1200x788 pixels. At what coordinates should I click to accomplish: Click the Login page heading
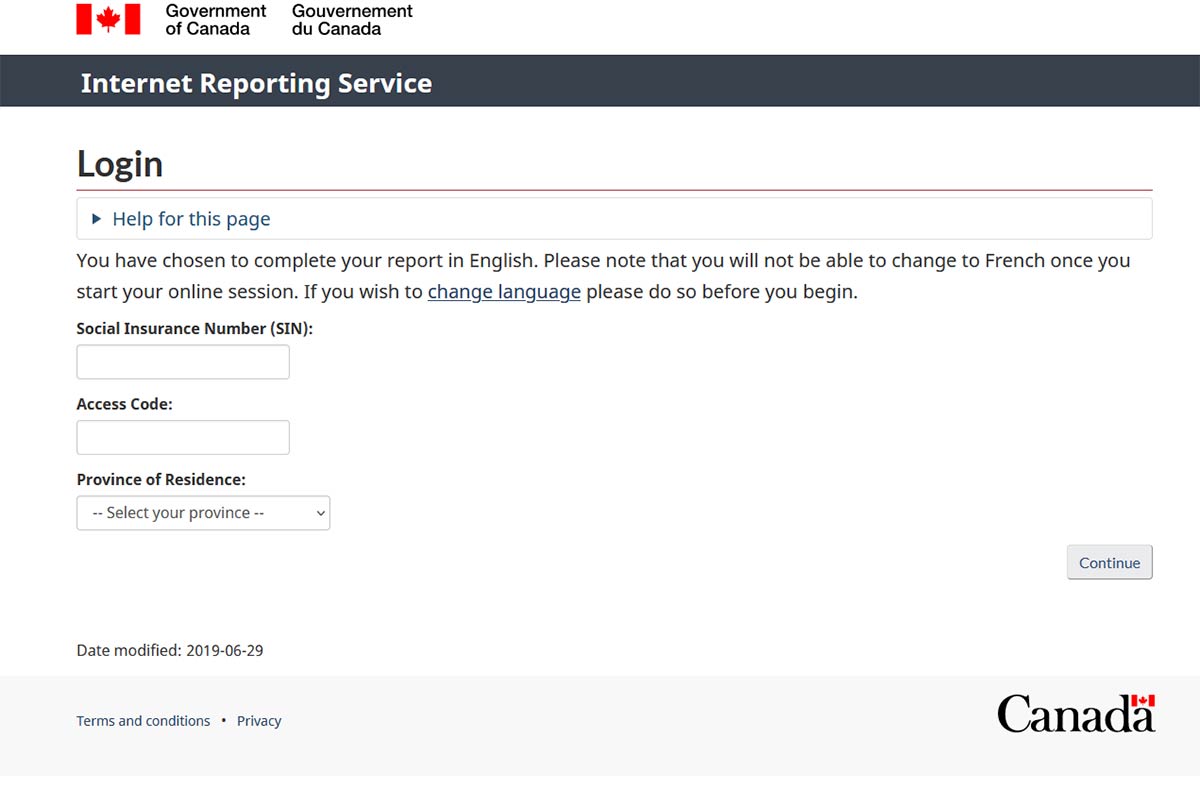tap(120, 163)
